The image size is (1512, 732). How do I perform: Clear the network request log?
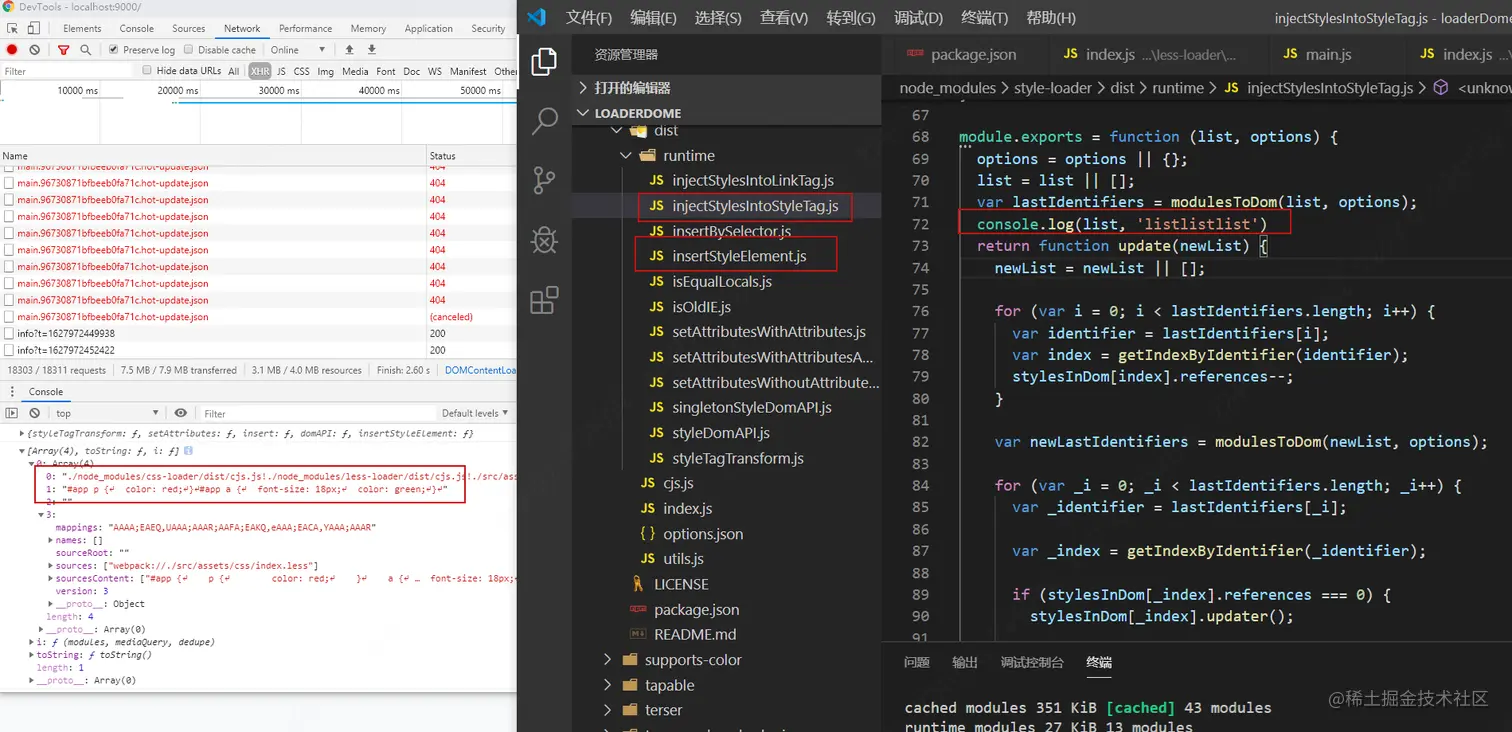35,50
